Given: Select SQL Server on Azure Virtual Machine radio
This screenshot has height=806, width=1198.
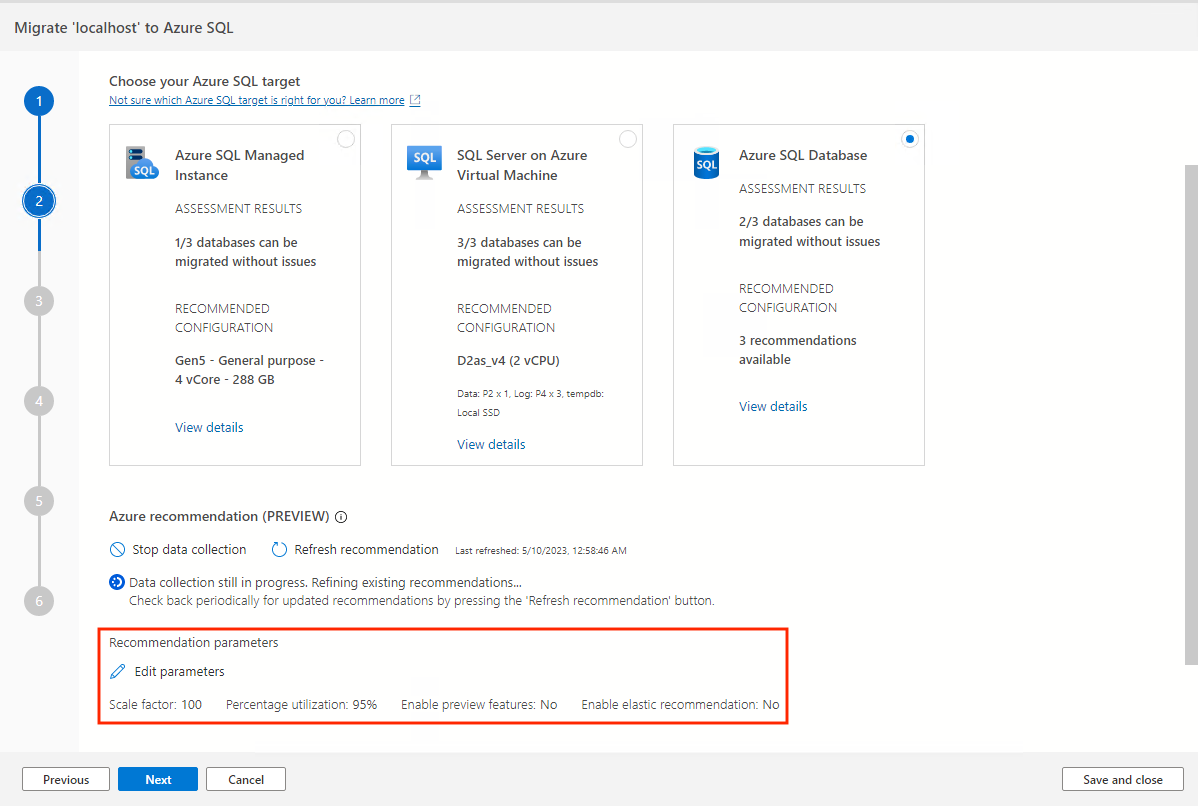Looking at the screenshot, I should (x=628, y=140).
